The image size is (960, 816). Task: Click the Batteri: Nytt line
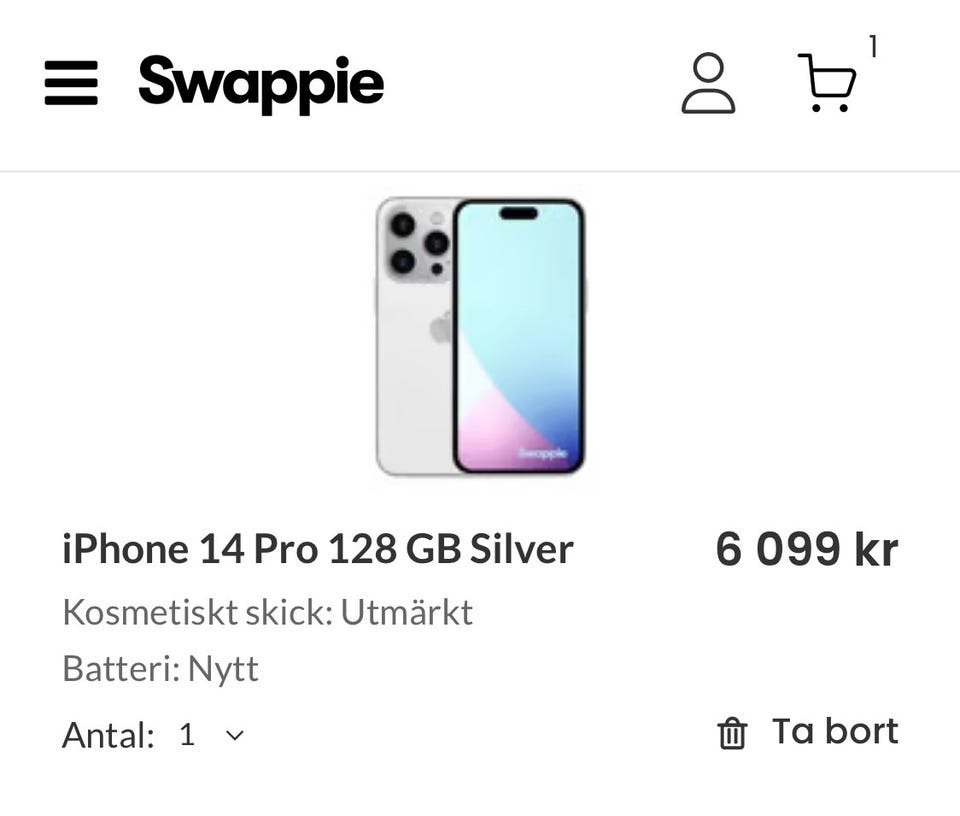(160, 668)
